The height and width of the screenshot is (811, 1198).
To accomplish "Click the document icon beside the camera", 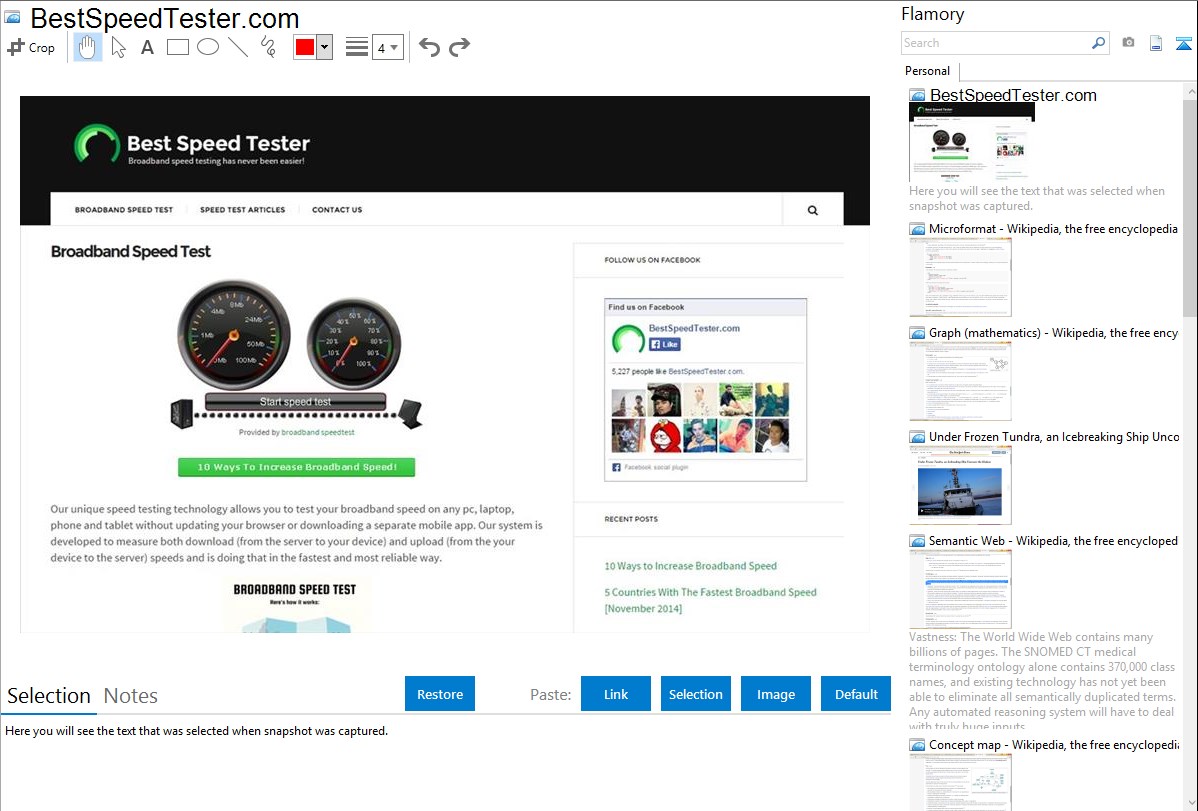I will point(1156,43).
